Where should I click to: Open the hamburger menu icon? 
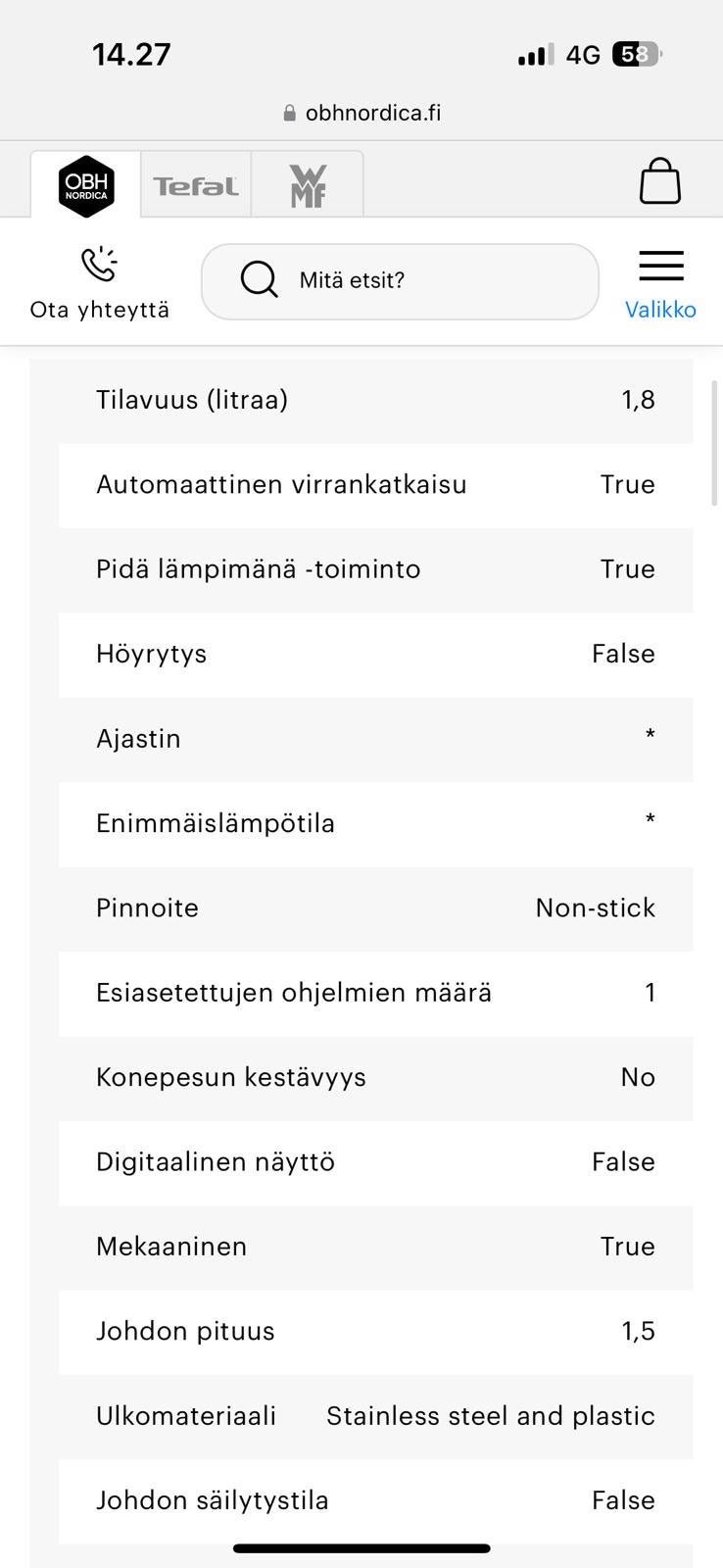pyautogui.click(x=660, y=266)
